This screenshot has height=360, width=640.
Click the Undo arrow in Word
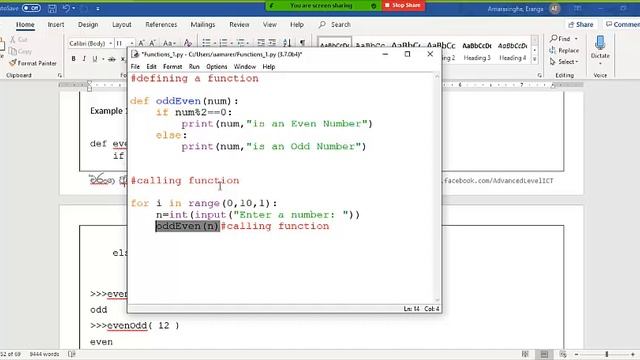66,8
